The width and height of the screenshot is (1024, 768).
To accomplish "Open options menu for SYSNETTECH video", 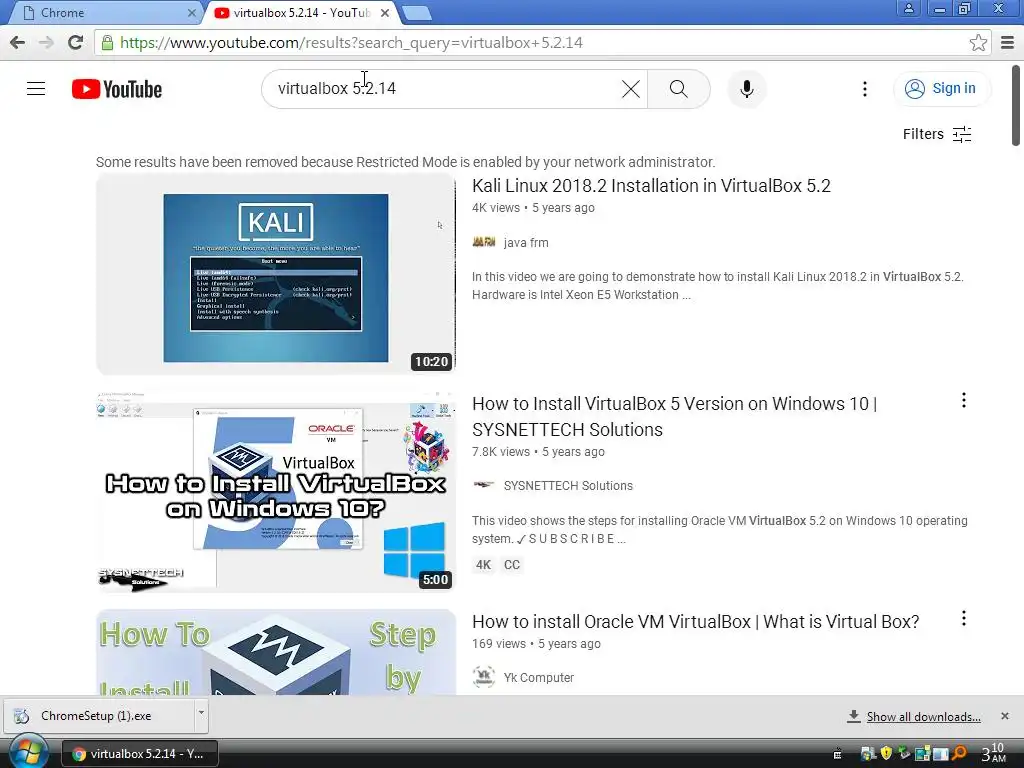I will click(963, 400).
